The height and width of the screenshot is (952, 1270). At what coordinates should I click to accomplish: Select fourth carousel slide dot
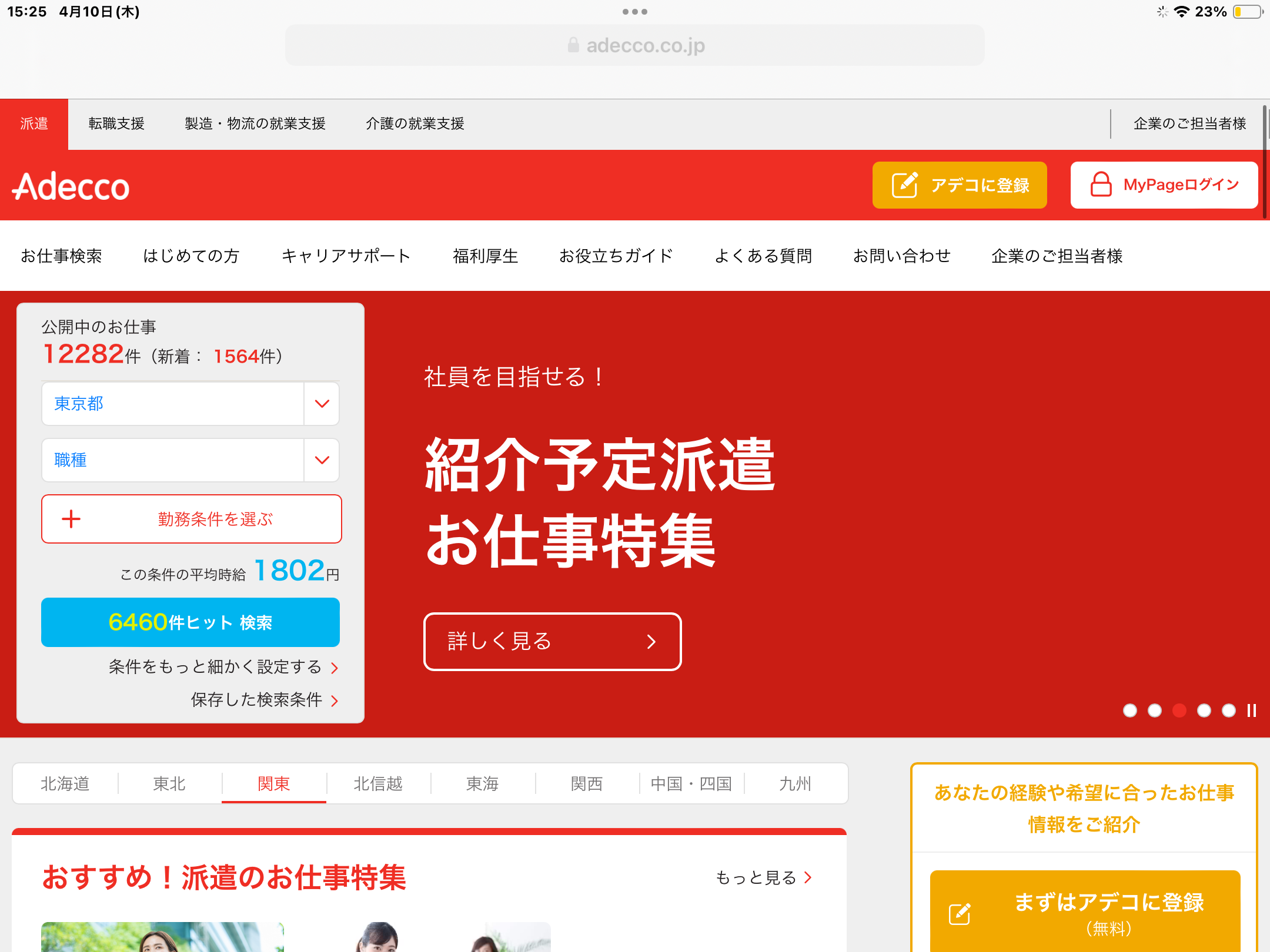1204,710
